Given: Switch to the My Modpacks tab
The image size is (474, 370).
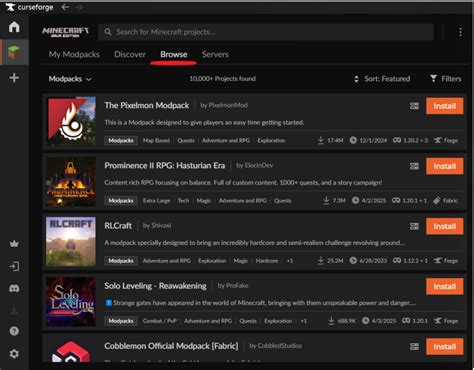Looking at the screenshot, I should (x=74, y=54).
